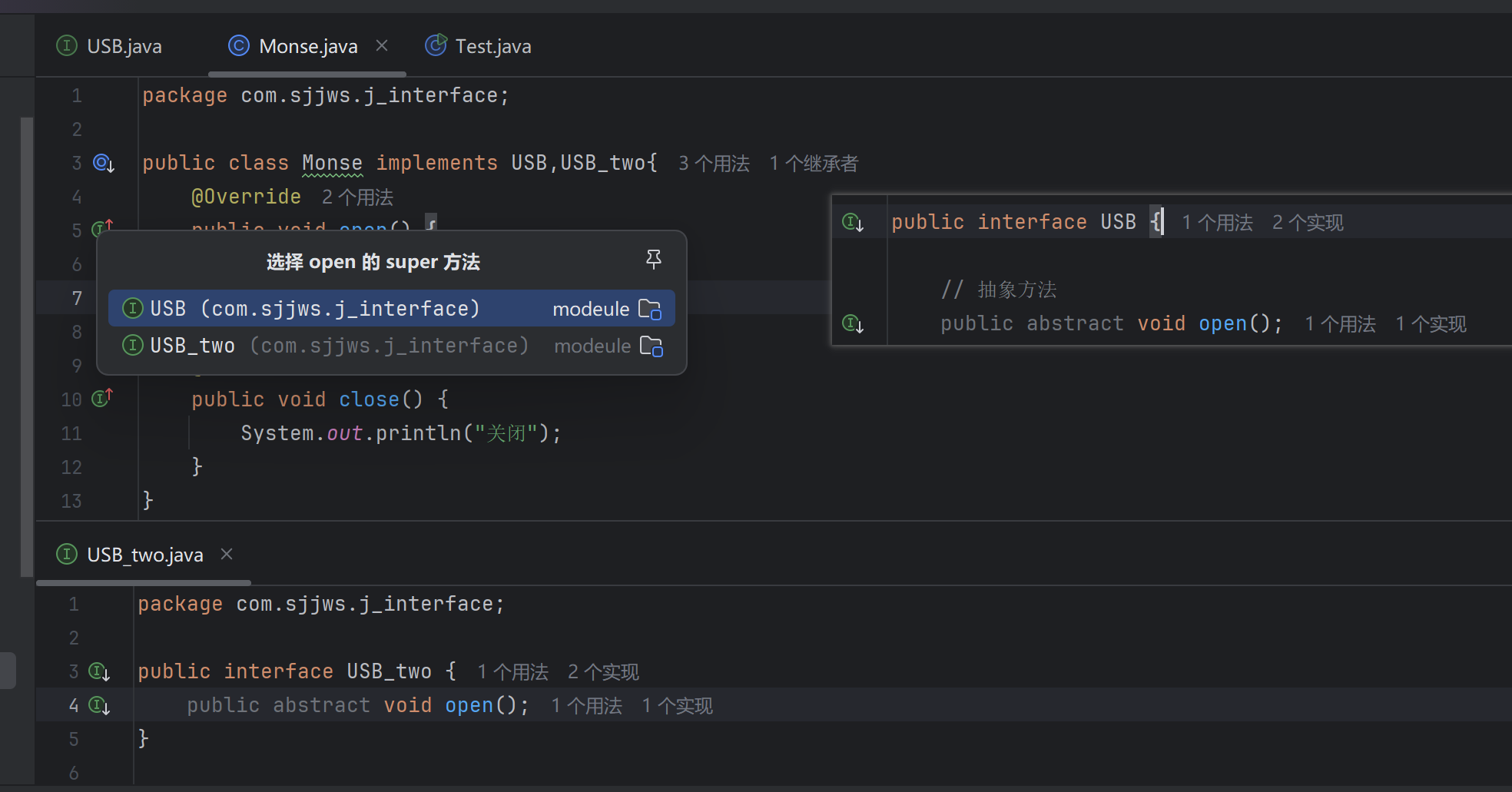Viewport: 1512px width, 792px height.
Task: Click the implements gutter icon beside close() method
Action: (101, 398)
